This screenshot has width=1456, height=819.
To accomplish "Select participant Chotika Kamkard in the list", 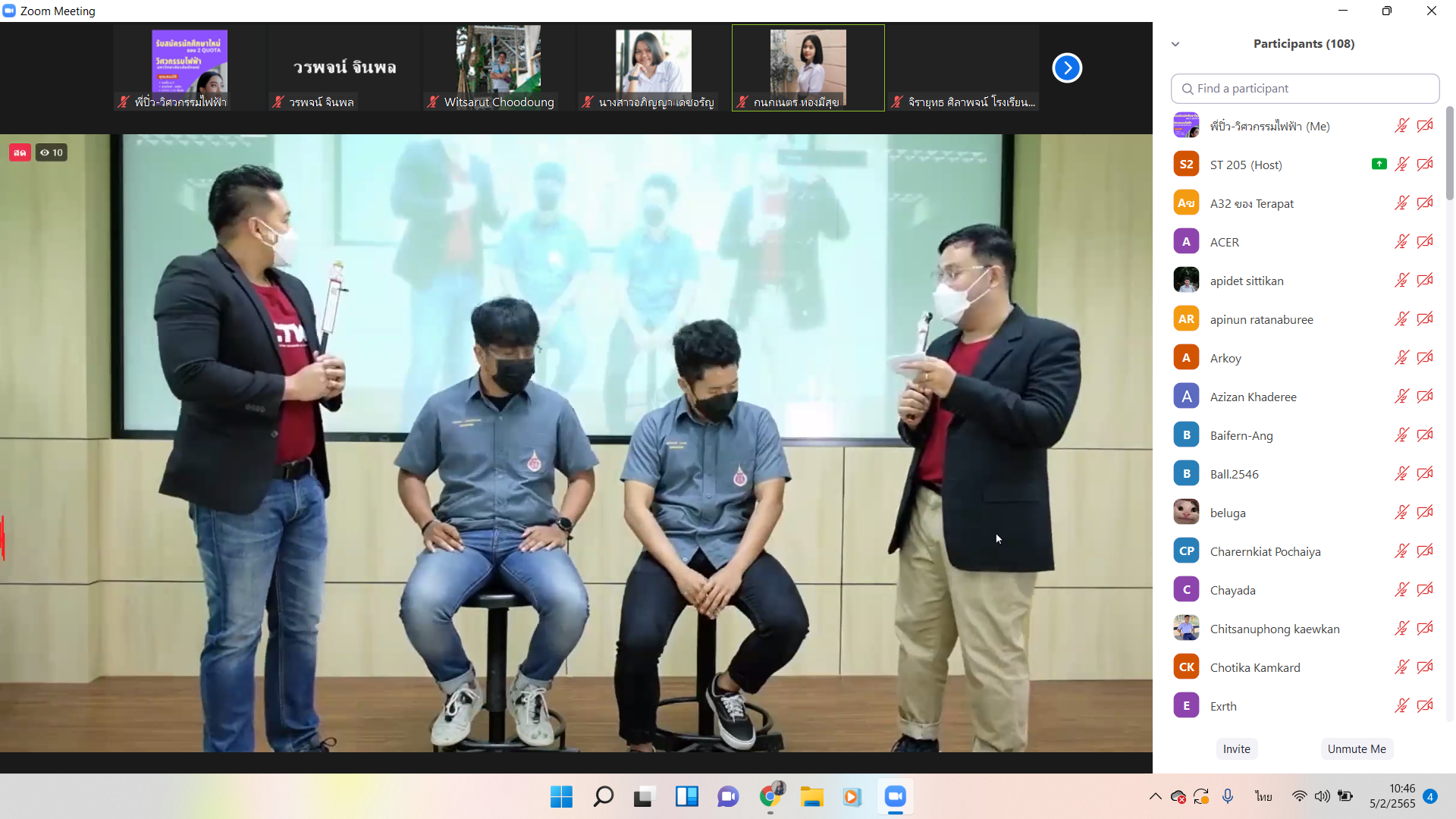I will [1255, 667].
